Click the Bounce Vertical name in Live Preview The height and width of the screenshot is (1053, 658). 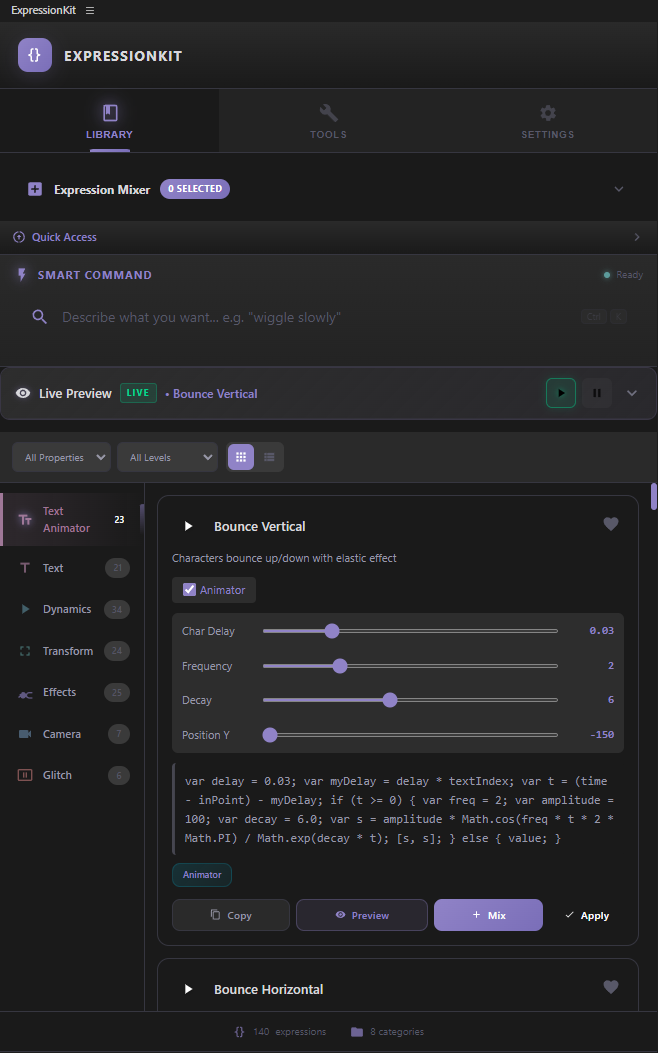point(215,394)
